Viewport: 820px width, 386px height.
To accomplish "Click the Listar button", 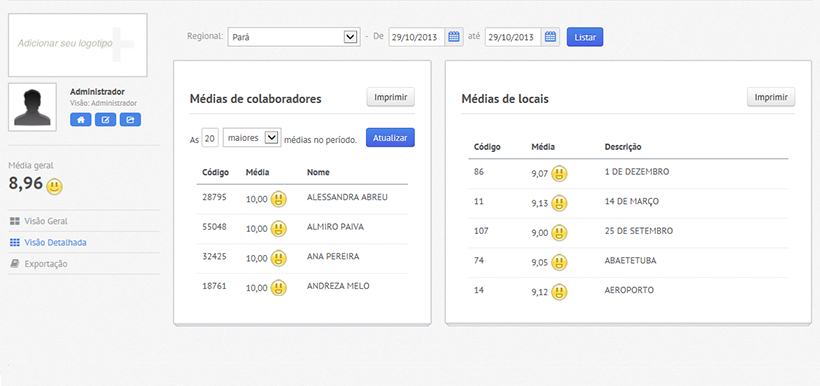I will [585, 37].
